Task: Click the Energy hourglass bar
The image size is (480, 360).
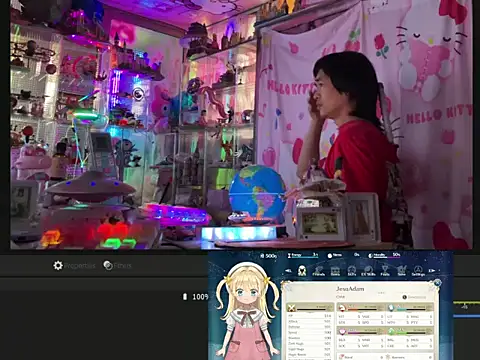Action: pos(302,255)
